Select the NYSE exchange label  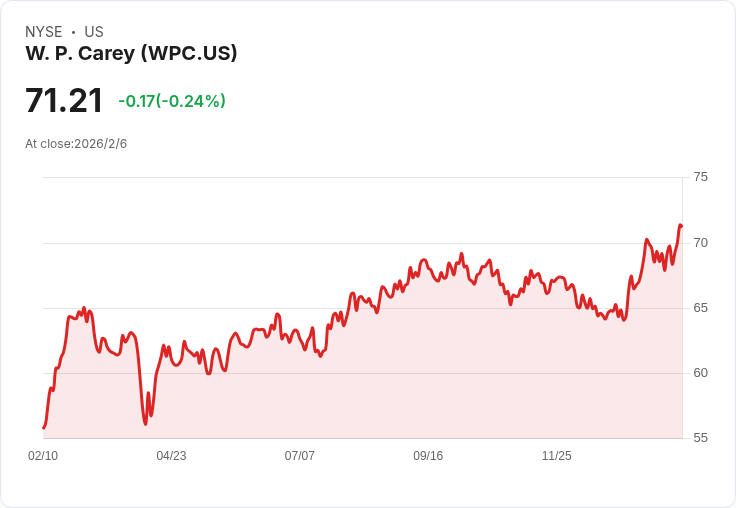[x=44, y=32]
